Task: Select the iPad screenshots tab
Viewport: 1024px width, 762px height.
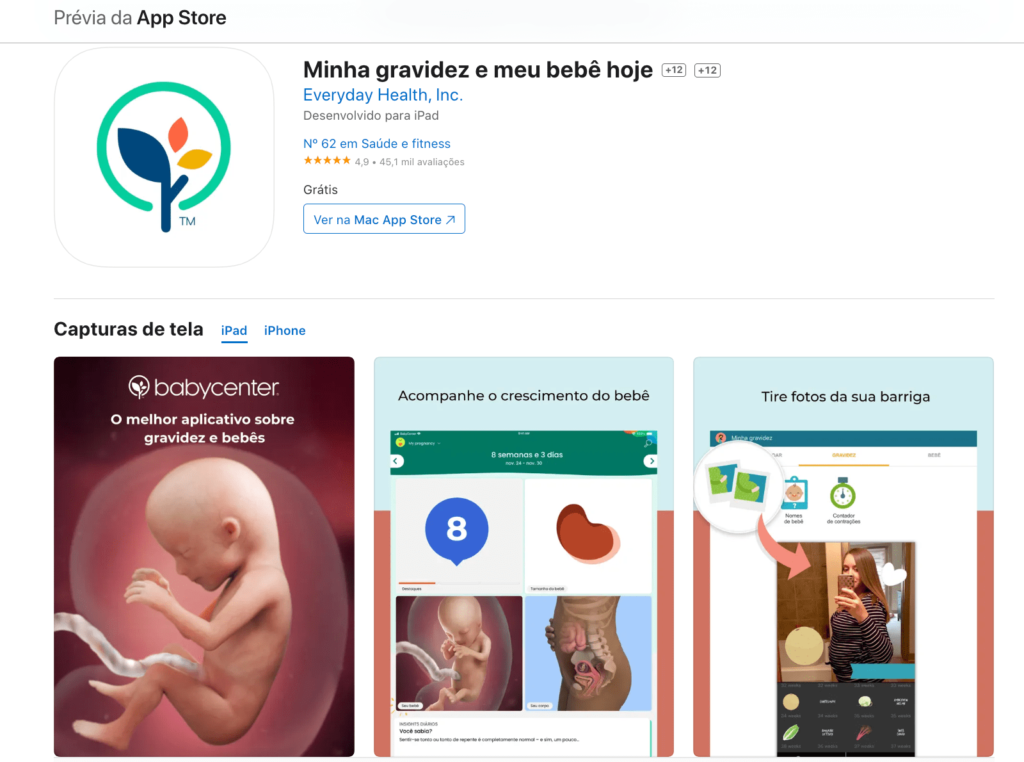Action: coord(234,330)
